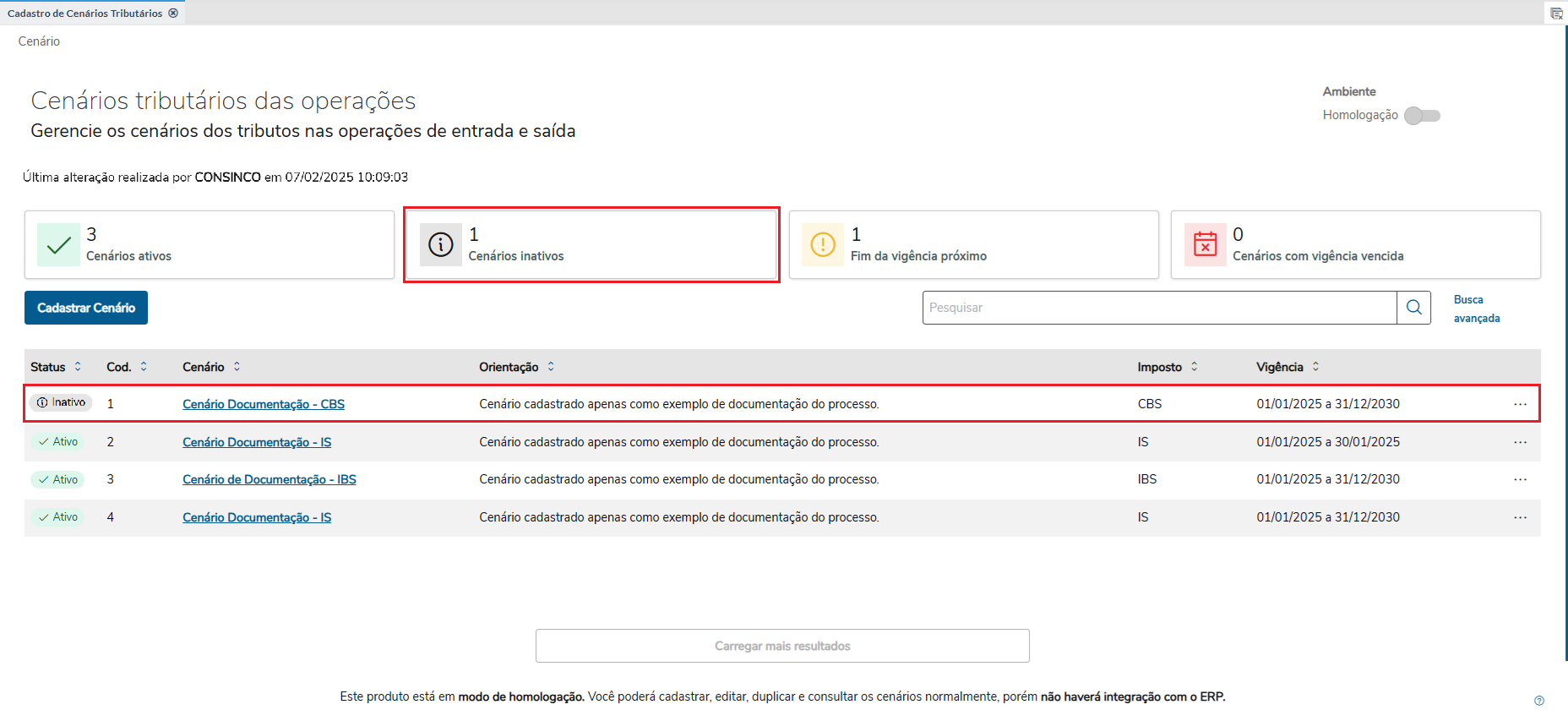Click the red calendar vigência vencida icon
Viewport: 1568px width, 721px height.
tap(1205, 245)
